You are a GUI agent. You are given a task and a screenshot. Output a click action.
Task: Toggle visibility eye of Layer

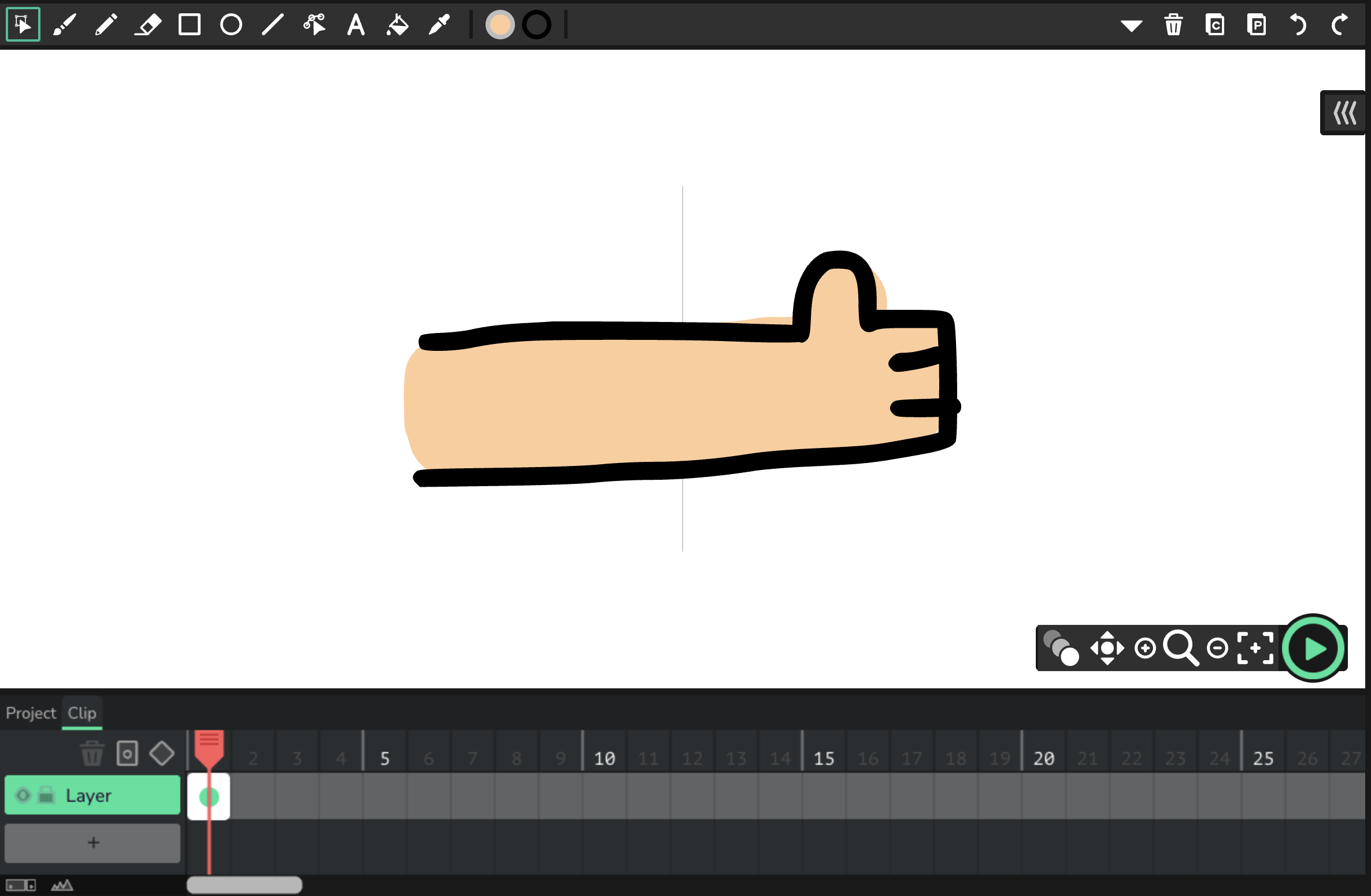coord(23,795)
